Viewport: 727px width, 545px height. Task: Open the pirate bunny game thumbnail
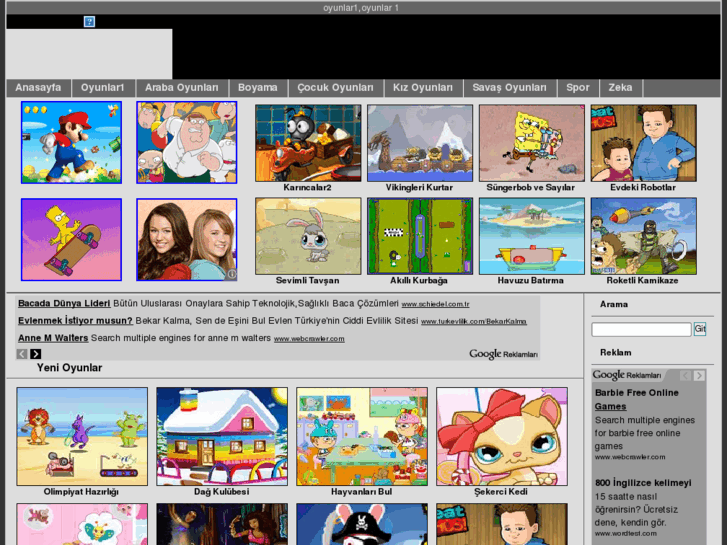pyautogui.click(x=362, y=524)
